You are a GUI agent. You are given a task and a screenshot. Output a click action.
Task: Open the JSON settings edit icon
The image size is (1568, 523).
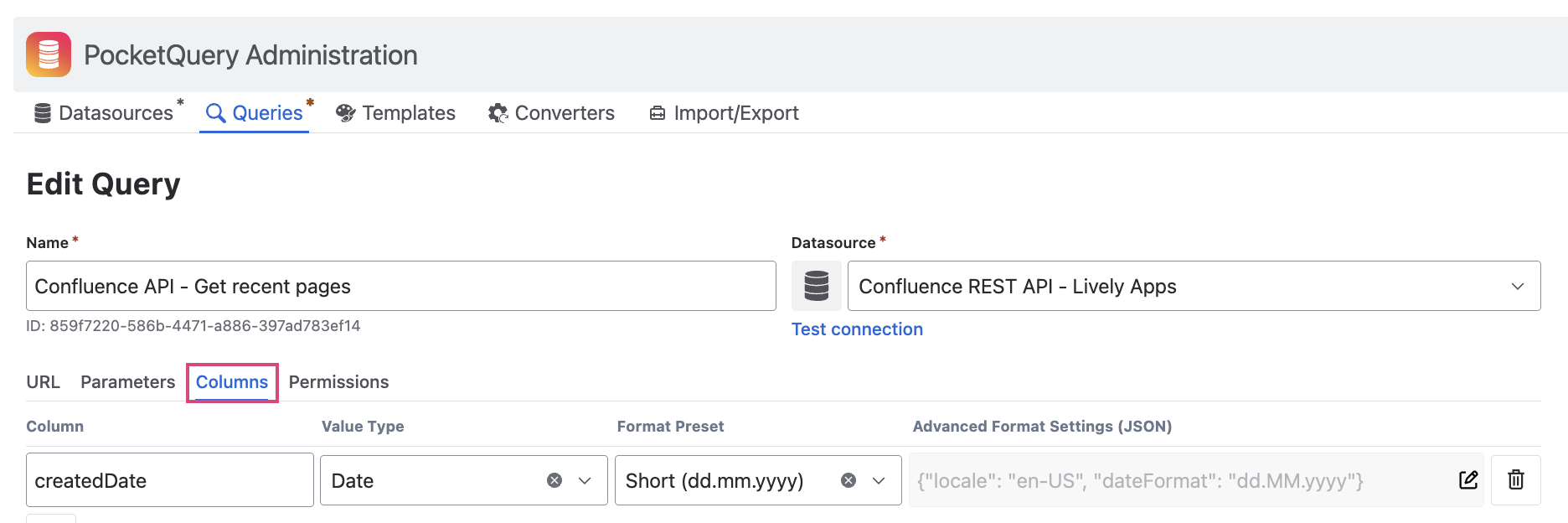(x=1468, y=480)
